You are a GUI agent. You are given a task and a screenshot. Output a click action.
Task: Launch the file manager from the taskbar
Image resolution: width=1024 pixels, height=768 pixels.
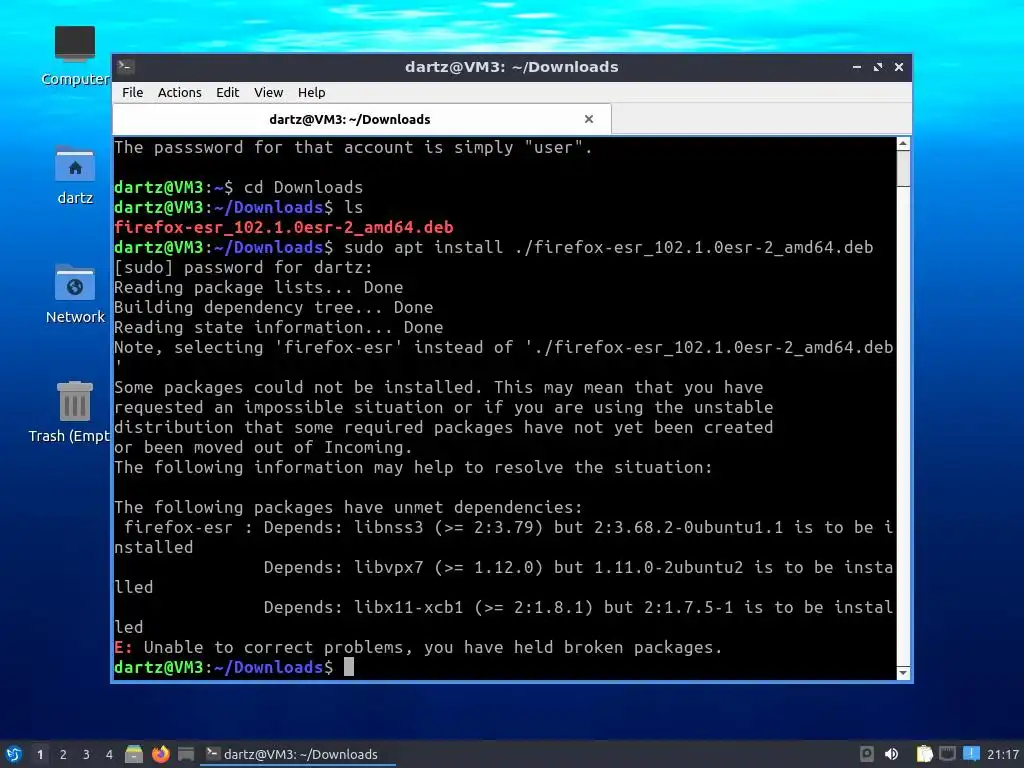[x=134, y=754]
